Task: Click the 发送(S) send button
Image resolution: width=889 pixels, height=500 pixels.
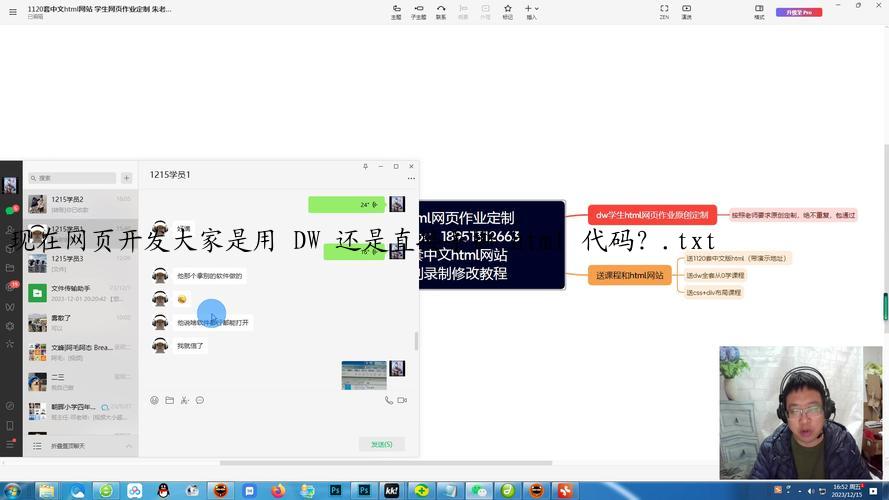Action: point(382,444)
